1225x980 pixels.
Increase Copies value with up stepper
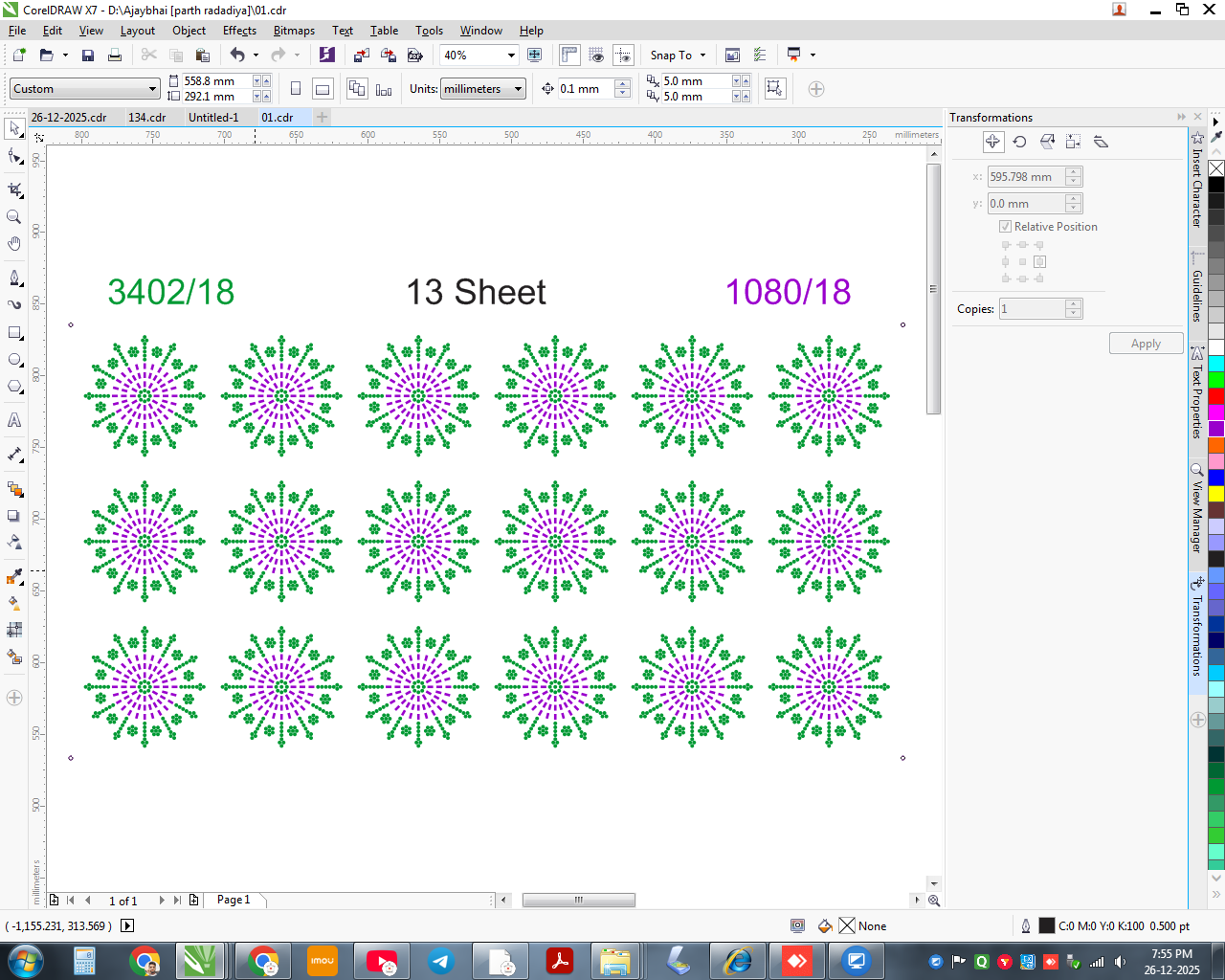coord(1074,304)
